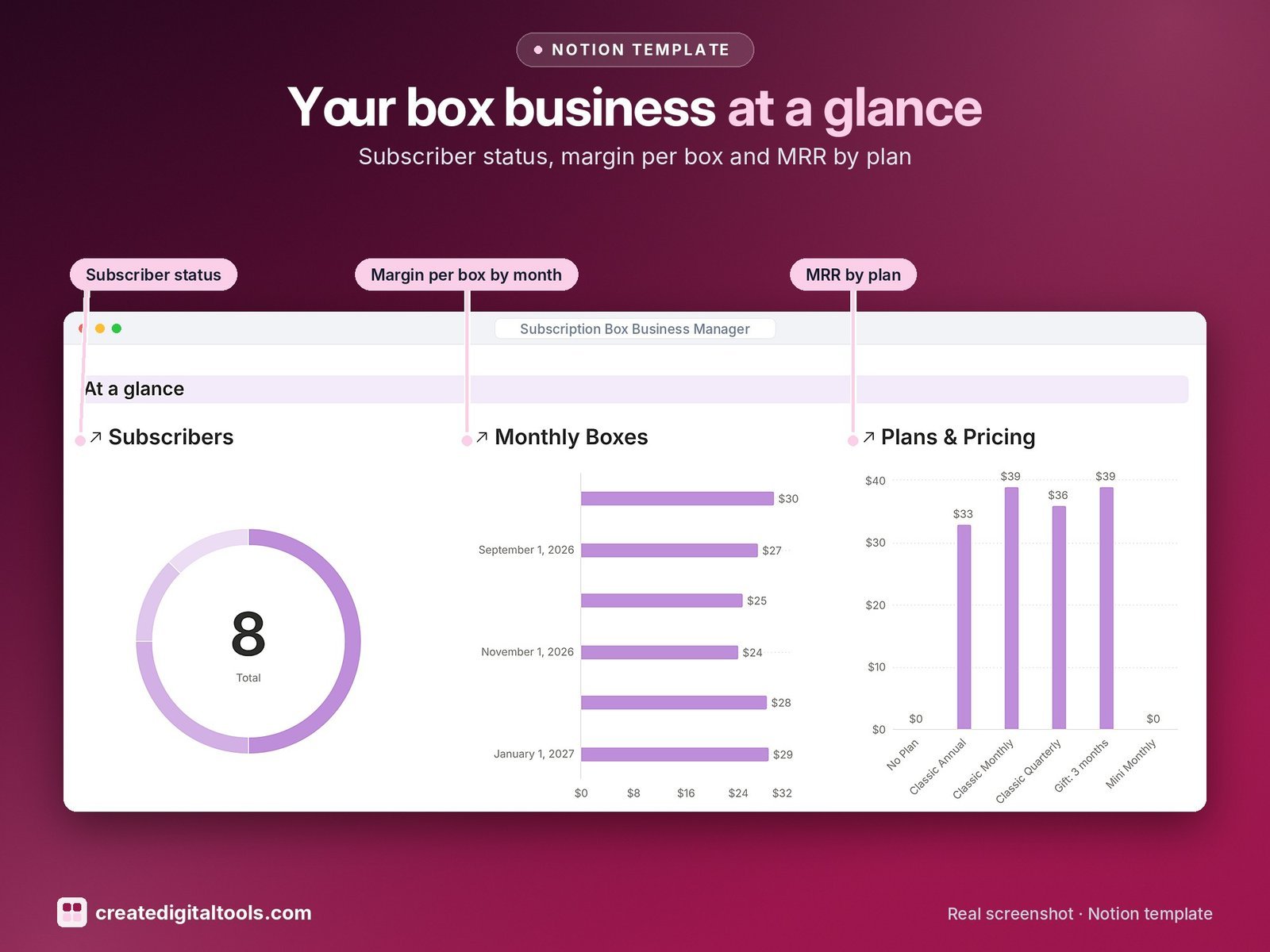Click the "No Plan" axis label
Image resolution: width=1270 pixels, height=952 pixels.
[902, 754]
